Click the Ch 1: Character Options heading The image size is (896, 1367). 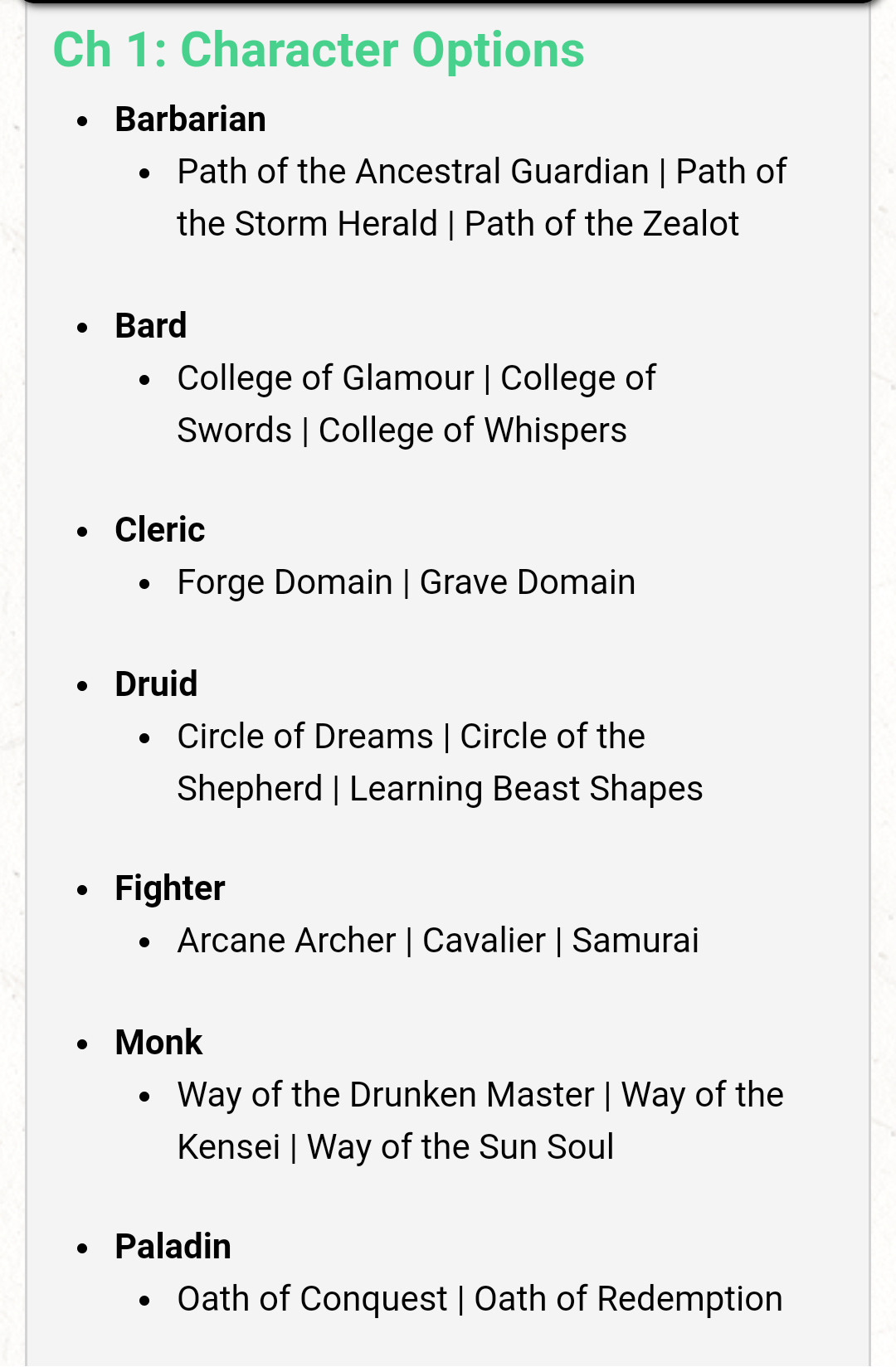click(x=319, y=50)
